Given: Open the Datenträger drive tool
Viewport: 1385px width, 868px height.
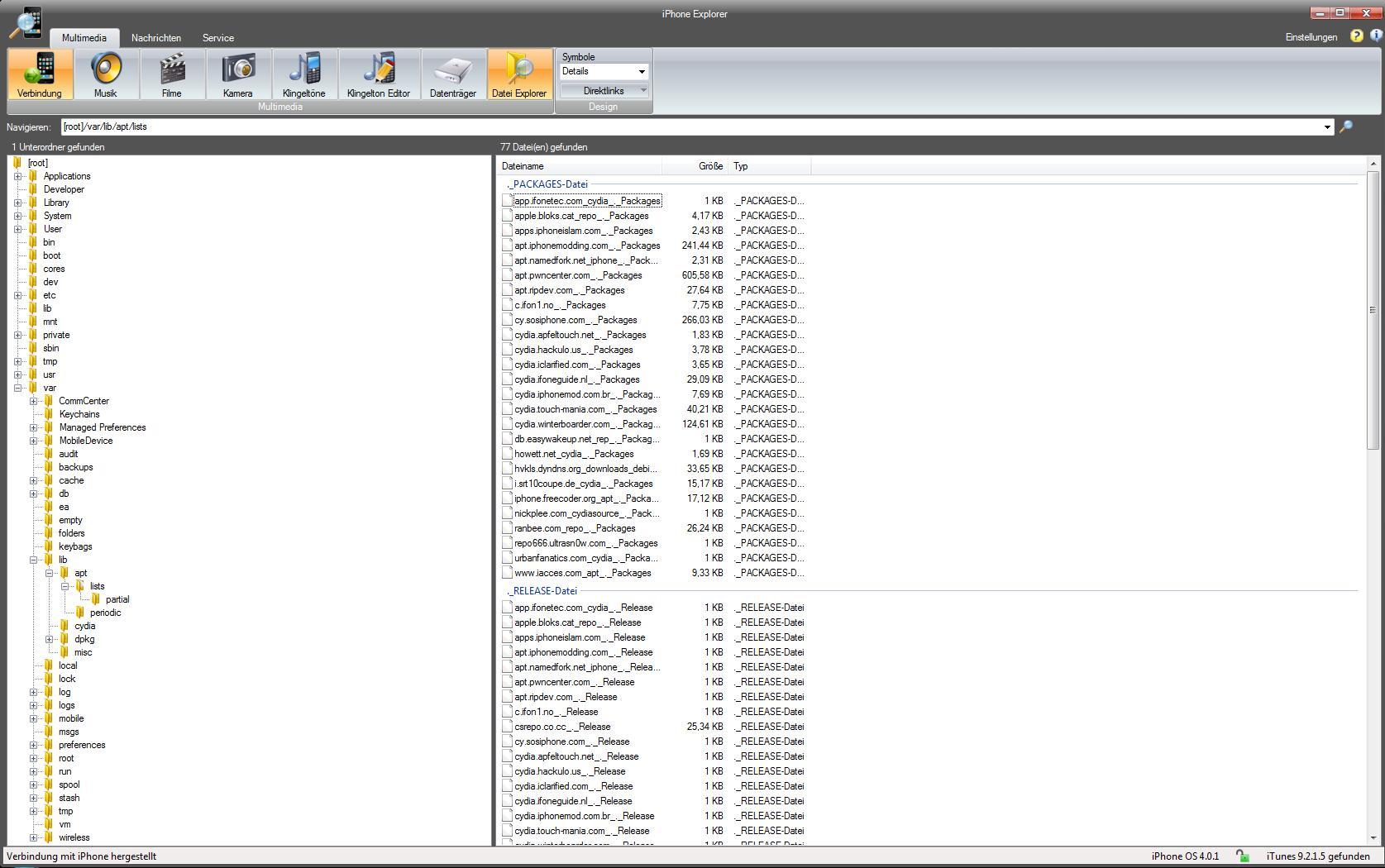Looking at the screenshot, I should pyautogui.click(x=453, y=74).
